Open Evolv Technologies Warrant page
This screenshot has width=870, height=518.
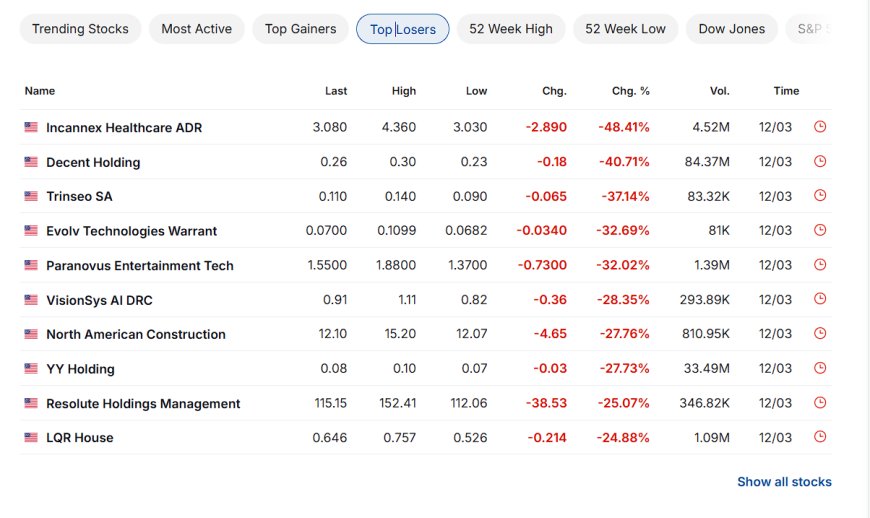pyautogui.click(x=131, y=231)
